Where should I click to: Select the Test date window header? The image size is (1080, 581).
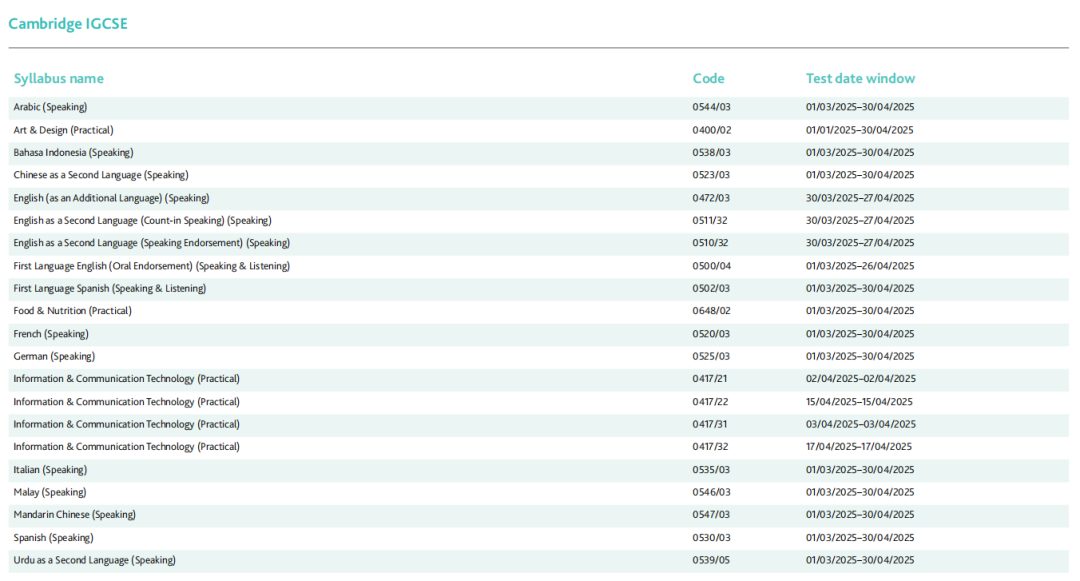click(x=860, y=78)
